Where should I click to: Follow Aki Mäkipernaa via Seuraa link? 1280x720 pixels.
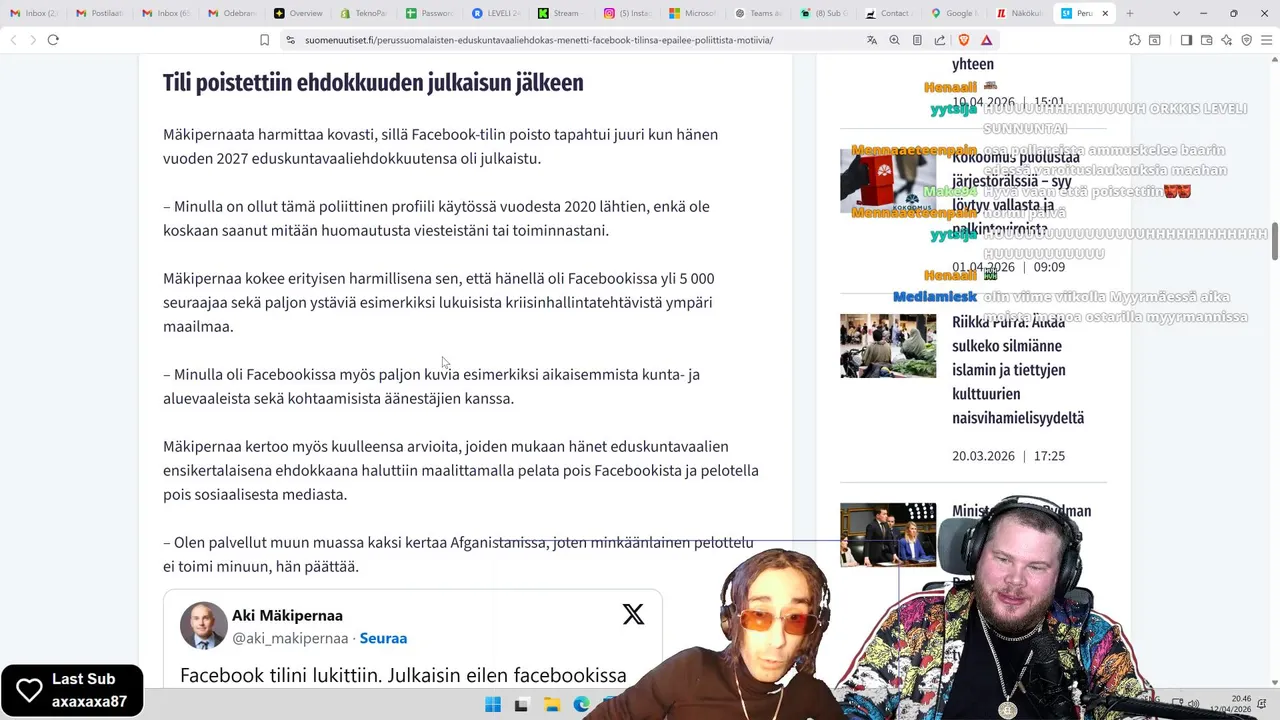point(383,638)
